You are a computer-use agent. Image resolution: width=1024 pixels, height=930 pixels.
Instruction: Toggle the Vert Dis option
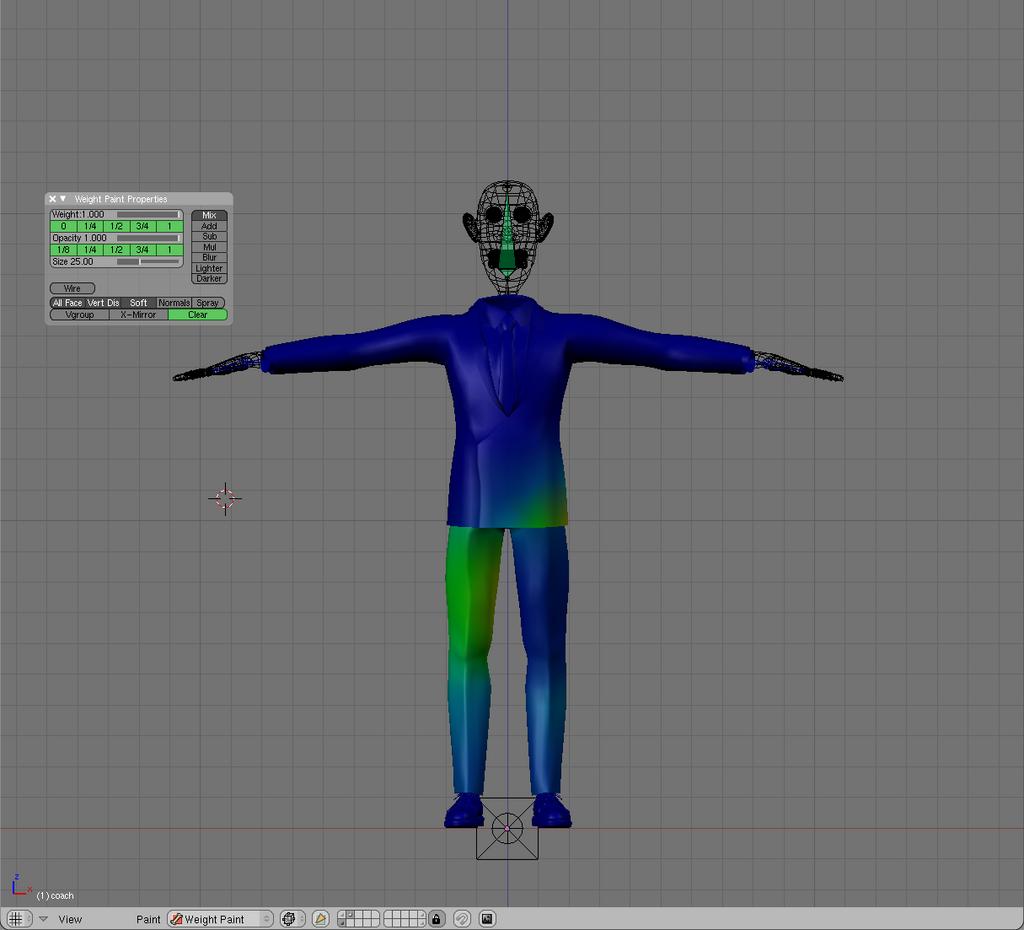[x=103, y=302]
